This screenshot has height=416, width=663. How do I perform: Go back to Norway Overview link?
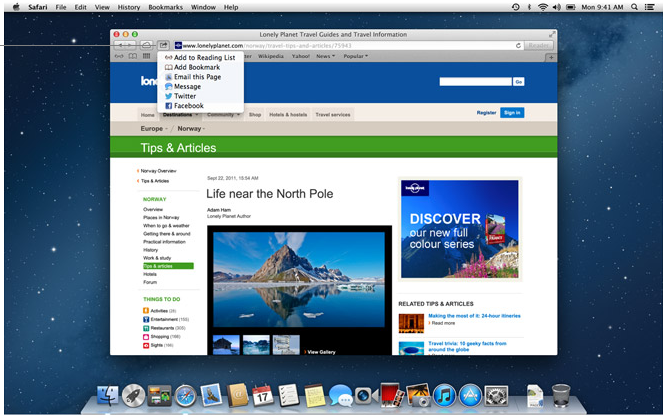tap(158, 171)
